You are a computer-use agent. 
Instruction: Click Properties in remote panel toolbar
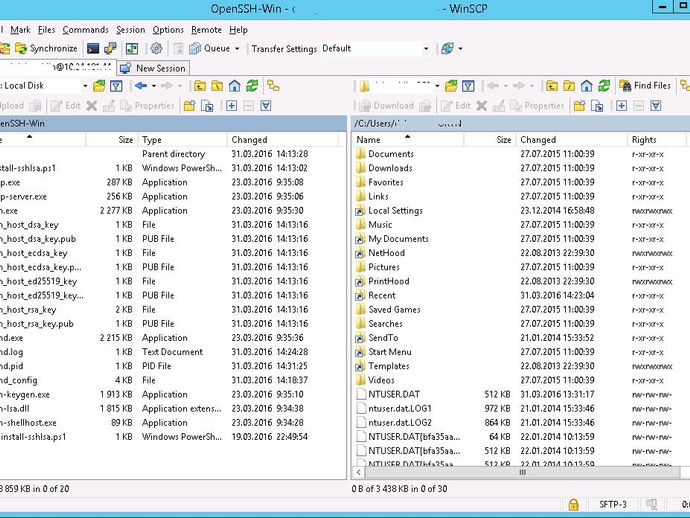tap(537, 106)
